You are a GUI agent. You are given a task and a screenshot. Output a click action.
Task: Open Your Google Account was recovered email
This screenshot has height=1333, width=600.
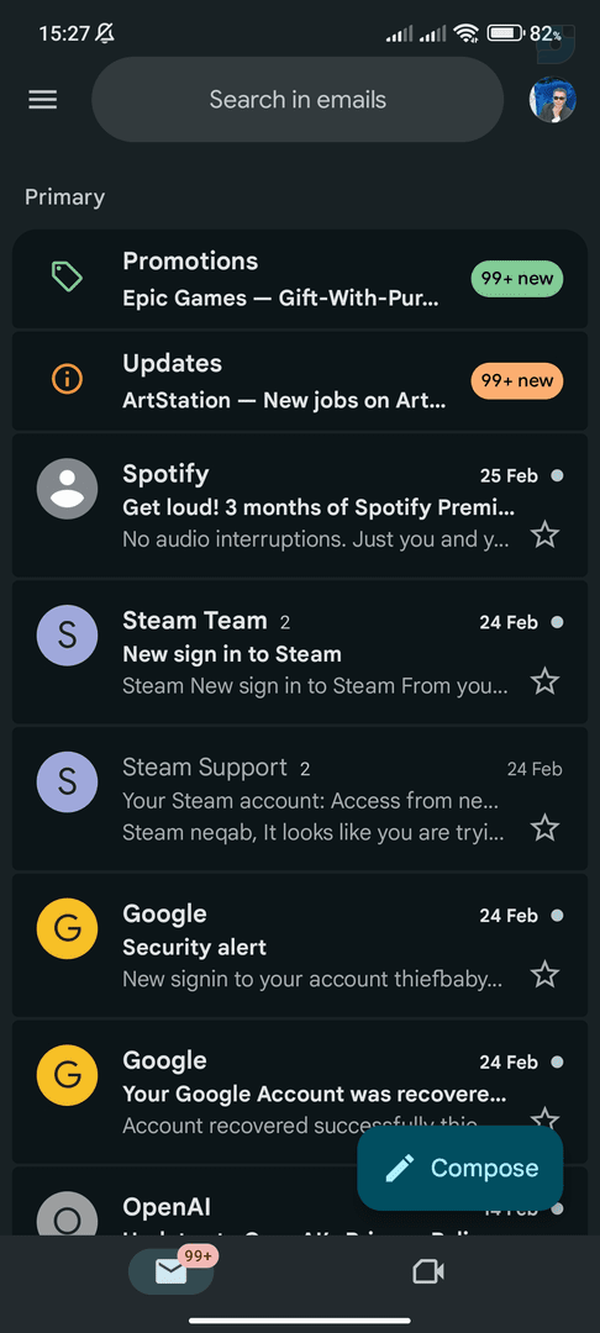300,1092
